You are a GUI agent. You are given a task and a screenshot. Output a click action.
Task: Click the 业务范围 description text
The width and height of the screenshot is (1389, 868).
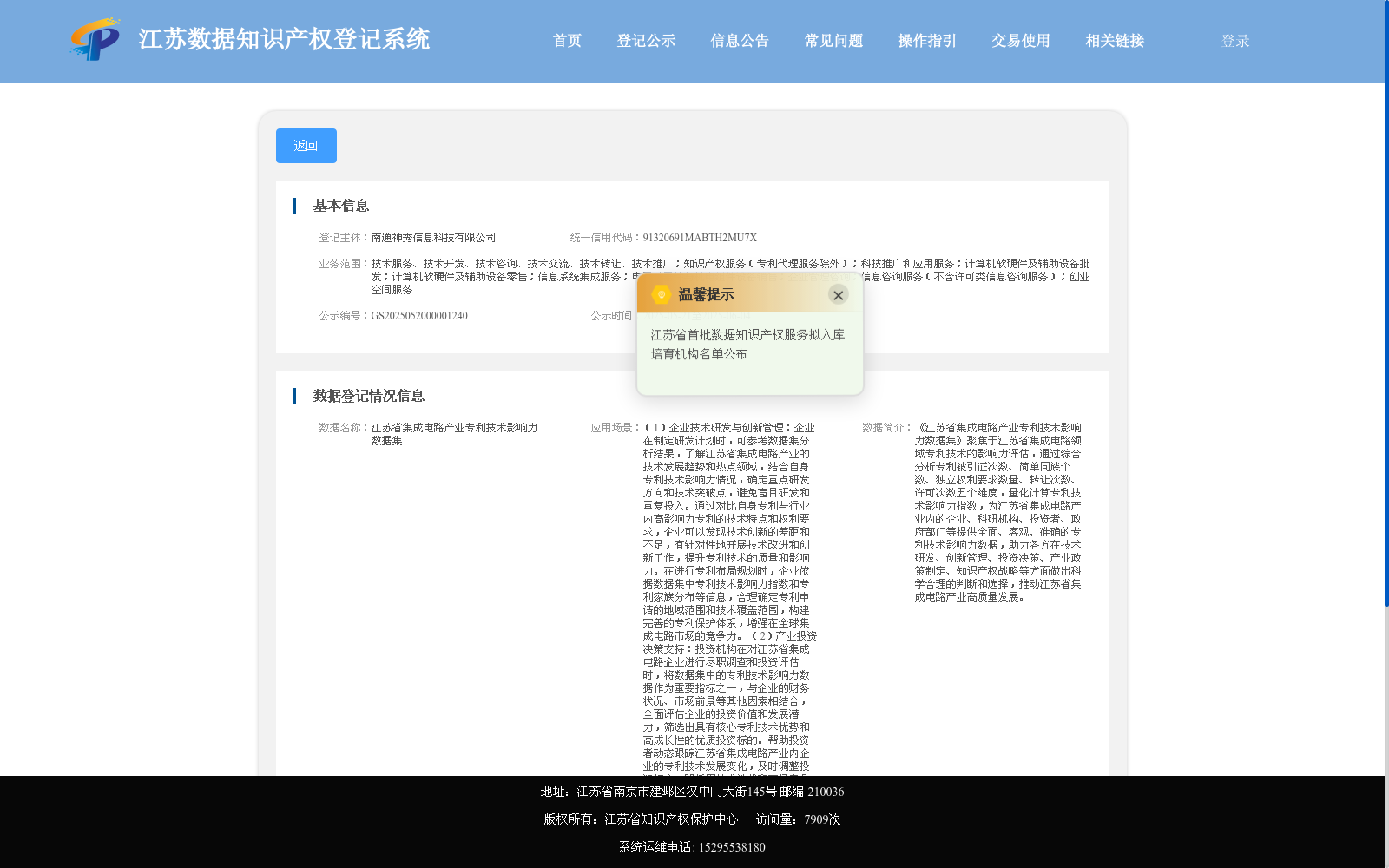point(730,277)
